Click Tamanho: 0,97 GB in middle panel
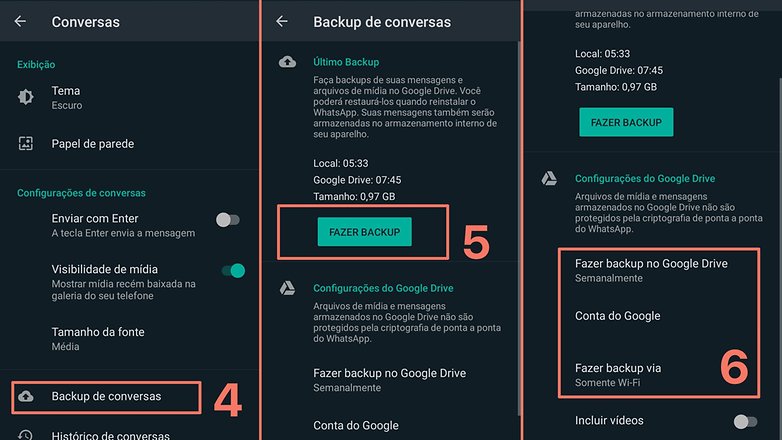 click(x=354, y=197)
